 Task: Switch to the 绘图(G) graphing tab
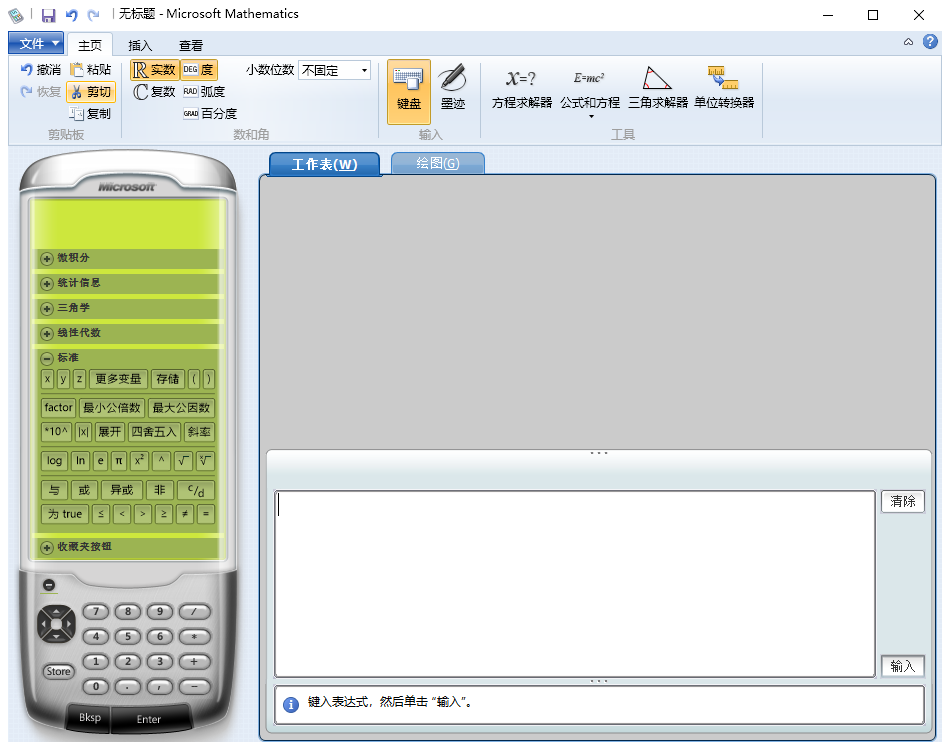437,164
